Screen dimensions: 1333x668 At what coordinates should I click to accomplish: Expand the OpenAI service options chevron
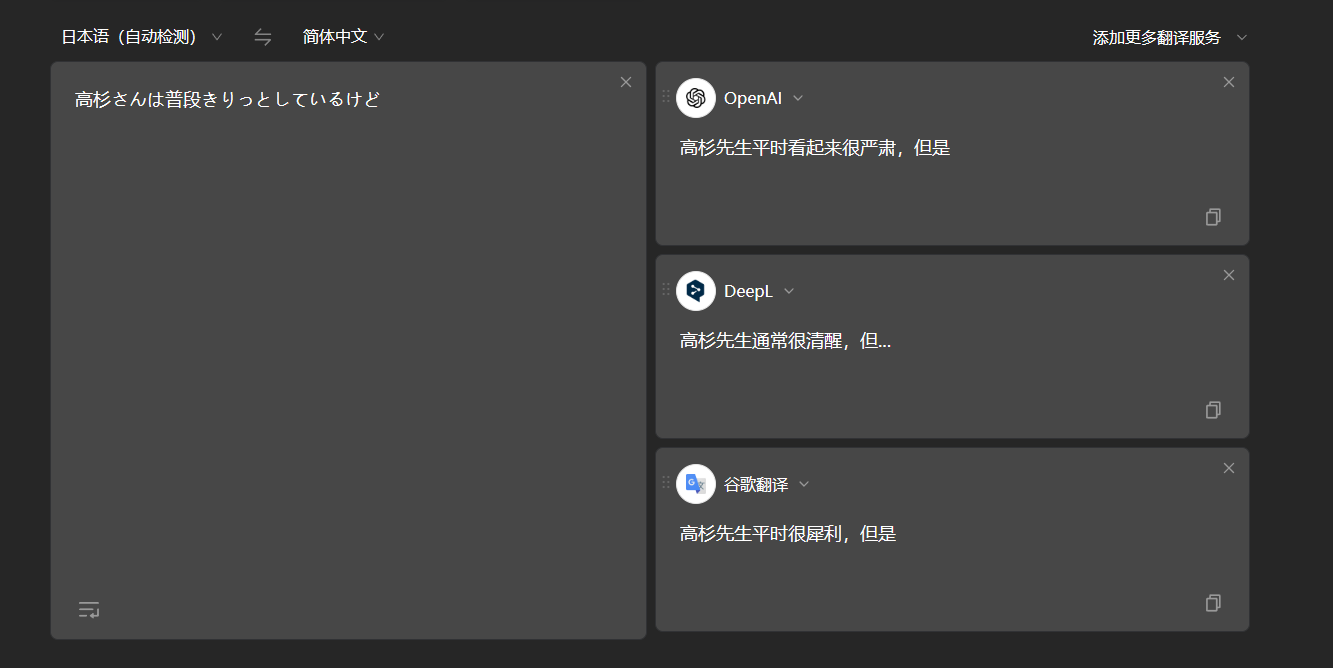point(798,98)
